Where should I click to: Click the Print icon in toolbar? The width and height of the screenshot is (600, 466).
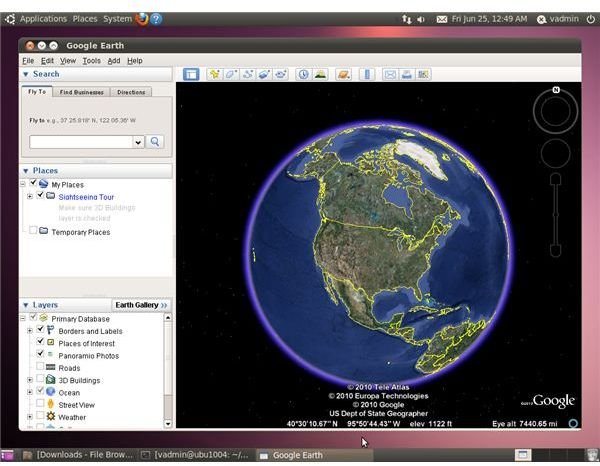coord(406,74)
